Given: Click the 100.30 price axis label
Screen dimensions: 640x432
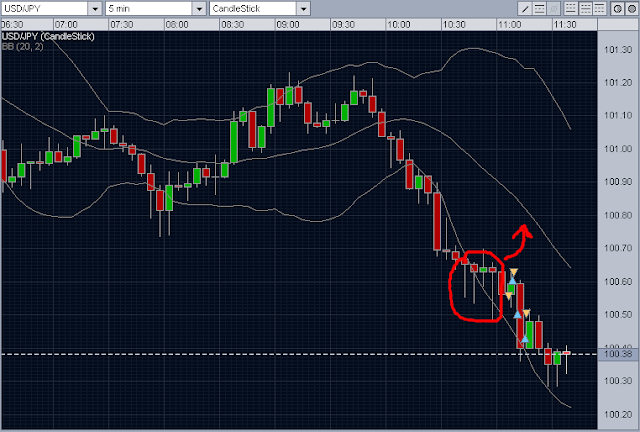Looking at the screenshot, I should (x=618, y=381).
